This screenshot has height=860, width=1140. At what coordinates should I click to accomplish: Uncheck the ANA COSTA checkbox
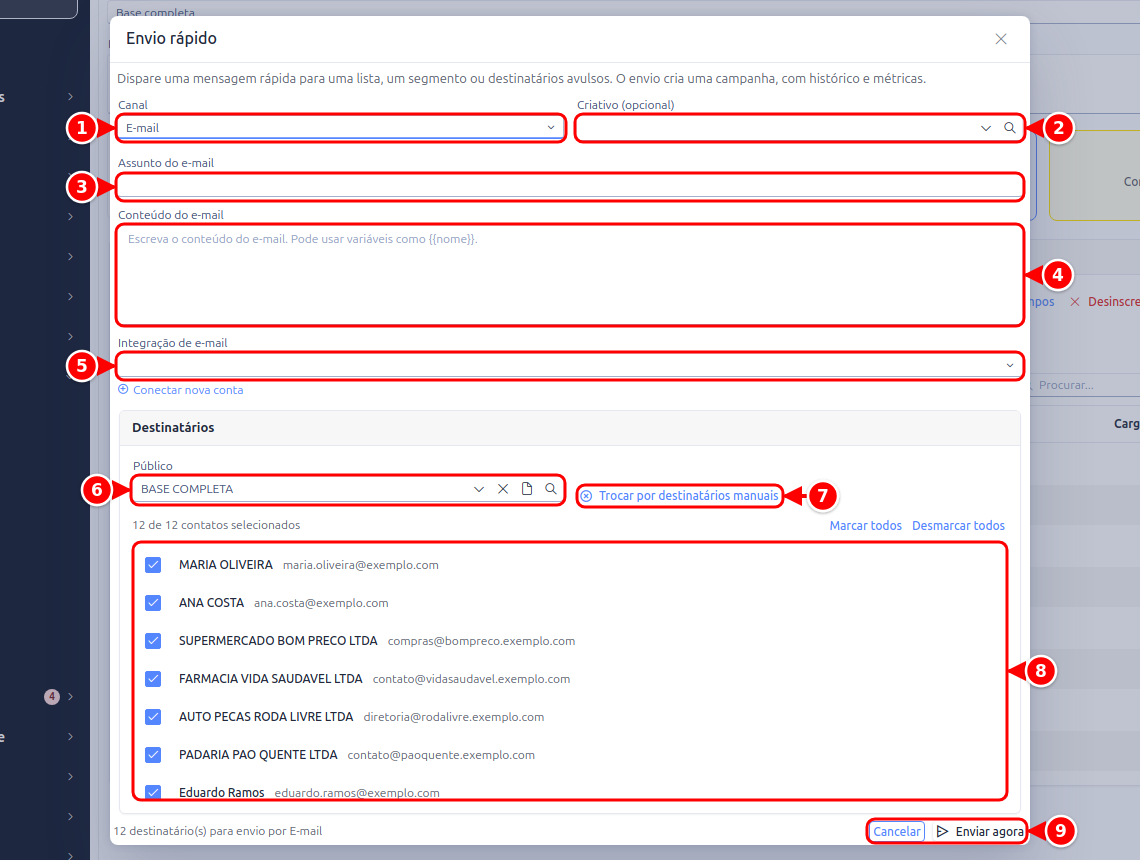pos(153,603)
